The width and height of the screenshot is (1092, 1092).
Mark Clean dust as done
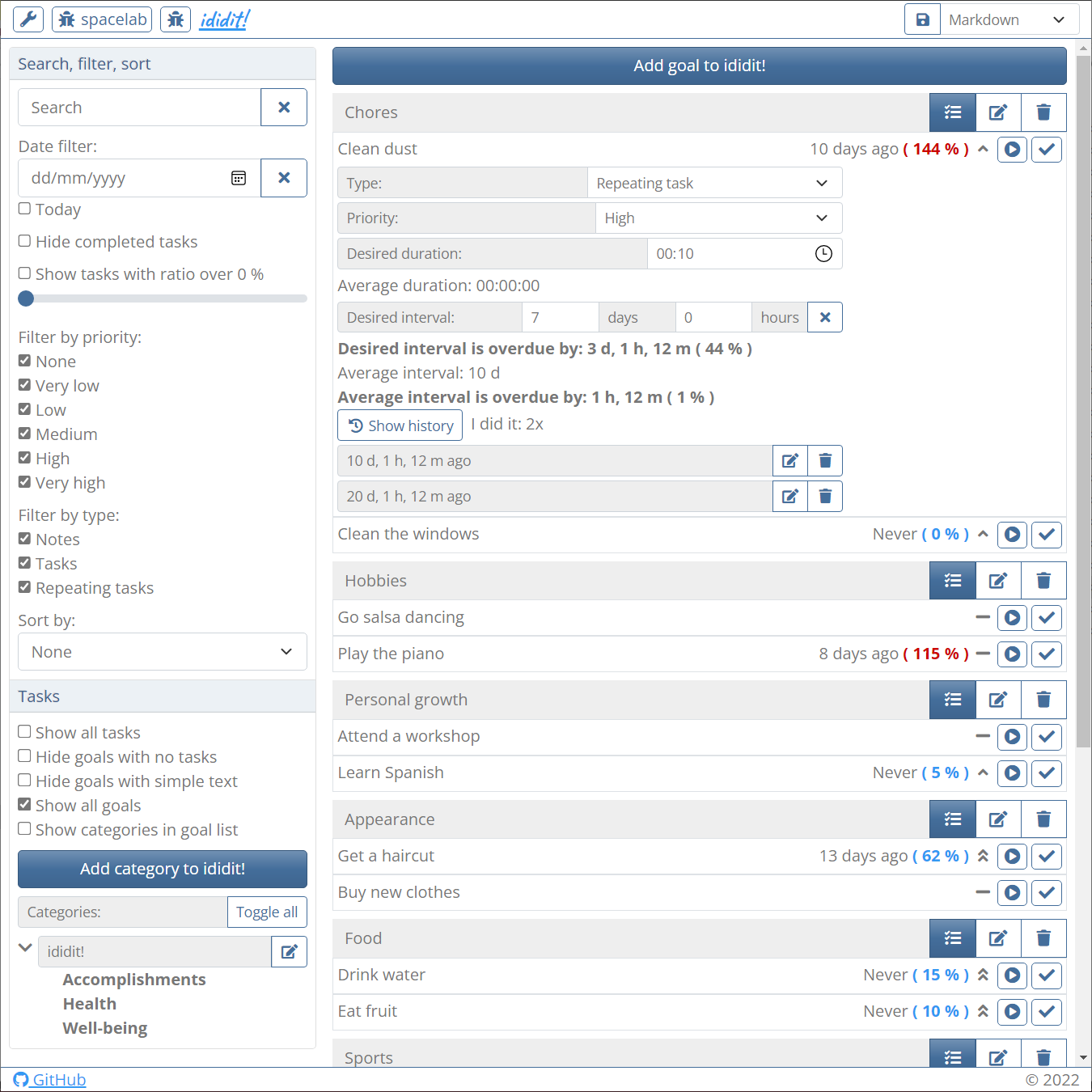click(x=1047, y=149)
